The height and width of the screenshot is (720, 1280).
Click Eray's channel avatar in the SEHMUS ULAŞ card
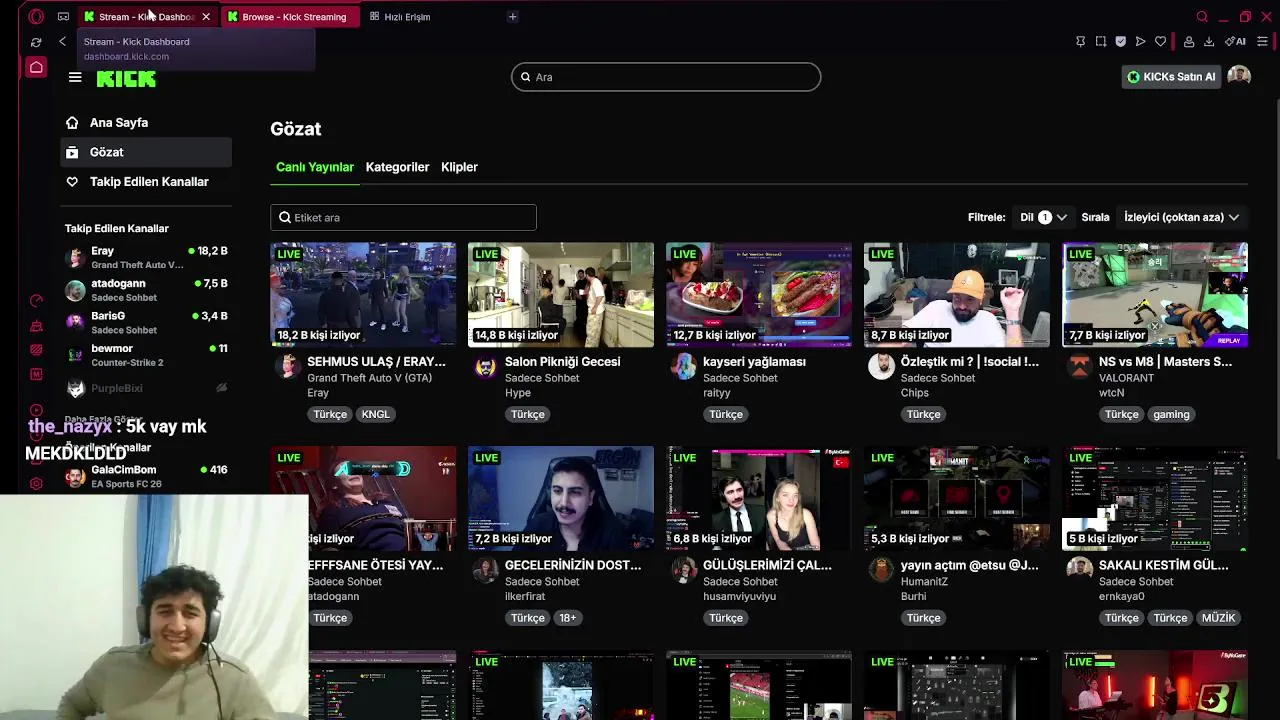click(287, 367)
